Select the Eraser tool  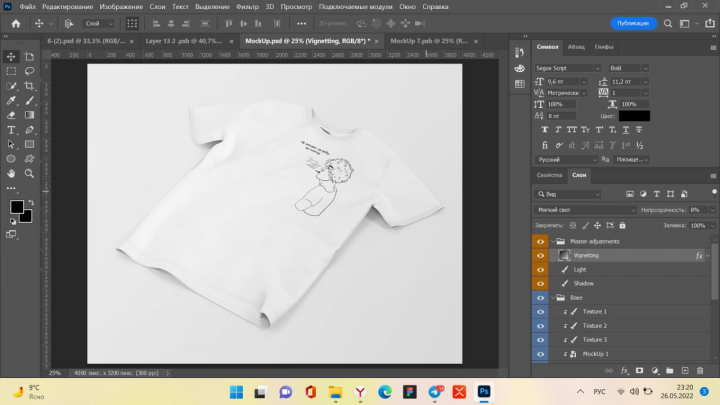[11, 115]
